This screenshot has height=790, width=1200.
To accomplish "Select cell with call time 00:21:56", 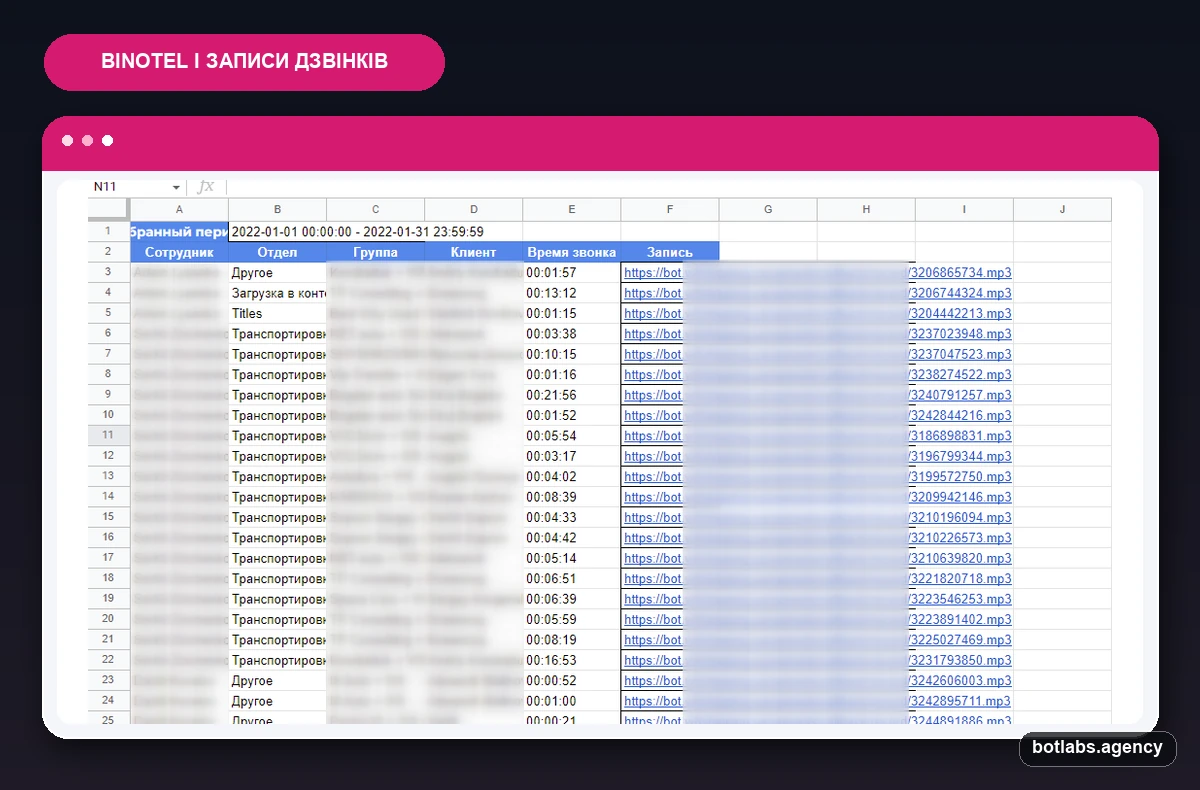I will coord(572,395).
